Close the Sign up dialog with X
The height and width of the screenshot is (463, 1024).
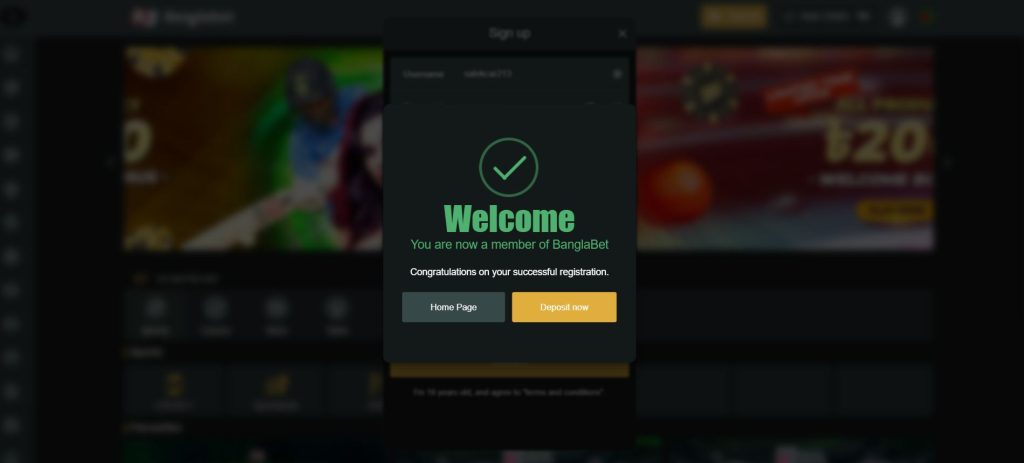(622, 33)
